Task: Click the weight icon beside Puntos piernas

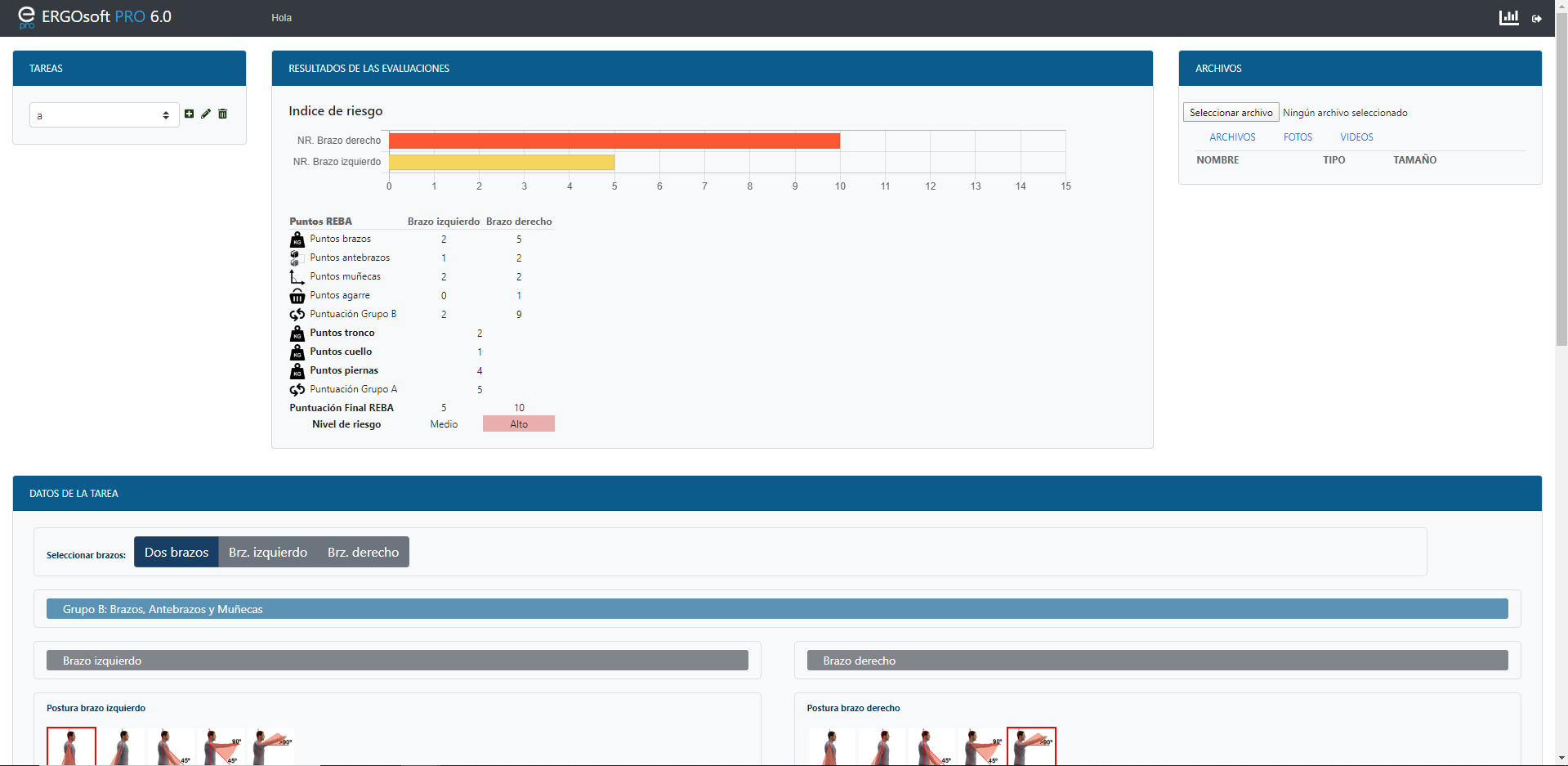Action: pos(297,371)
